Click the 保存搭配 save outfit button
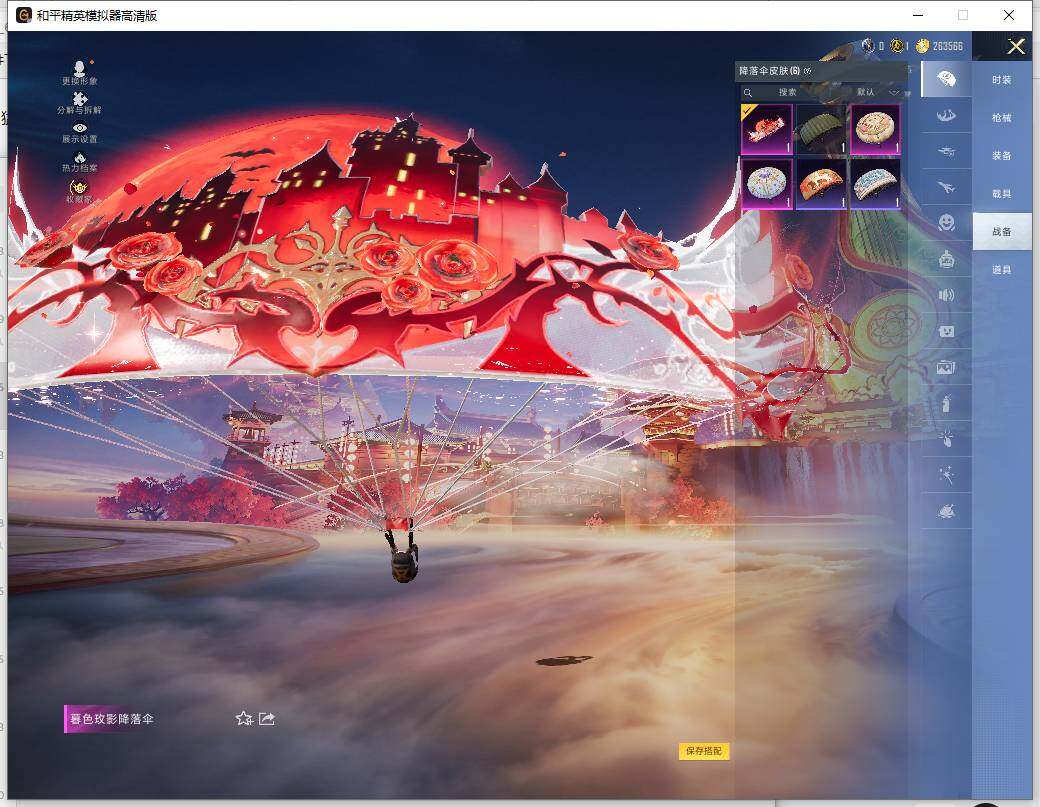Viewport: 1040px width, 807px height. [704, 751]
